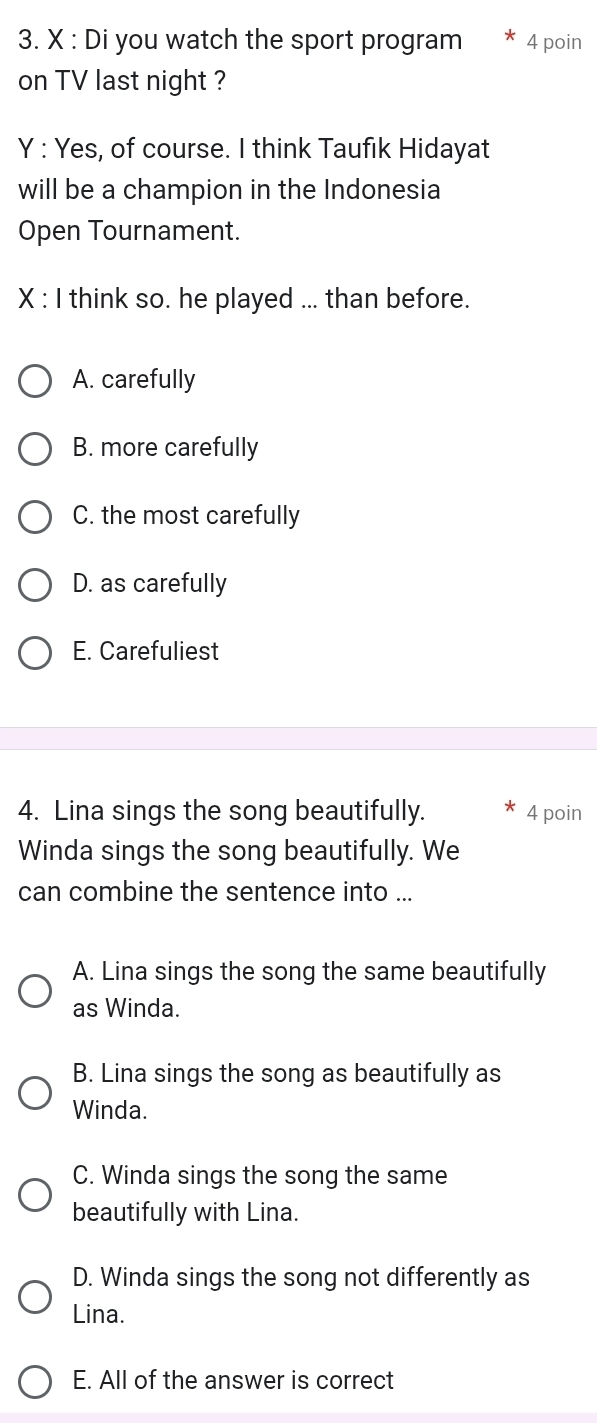Click the 'A. carefully' answer text
Image resolution: width=597 pixels, height=1423 pixels.
click(134, 380)
